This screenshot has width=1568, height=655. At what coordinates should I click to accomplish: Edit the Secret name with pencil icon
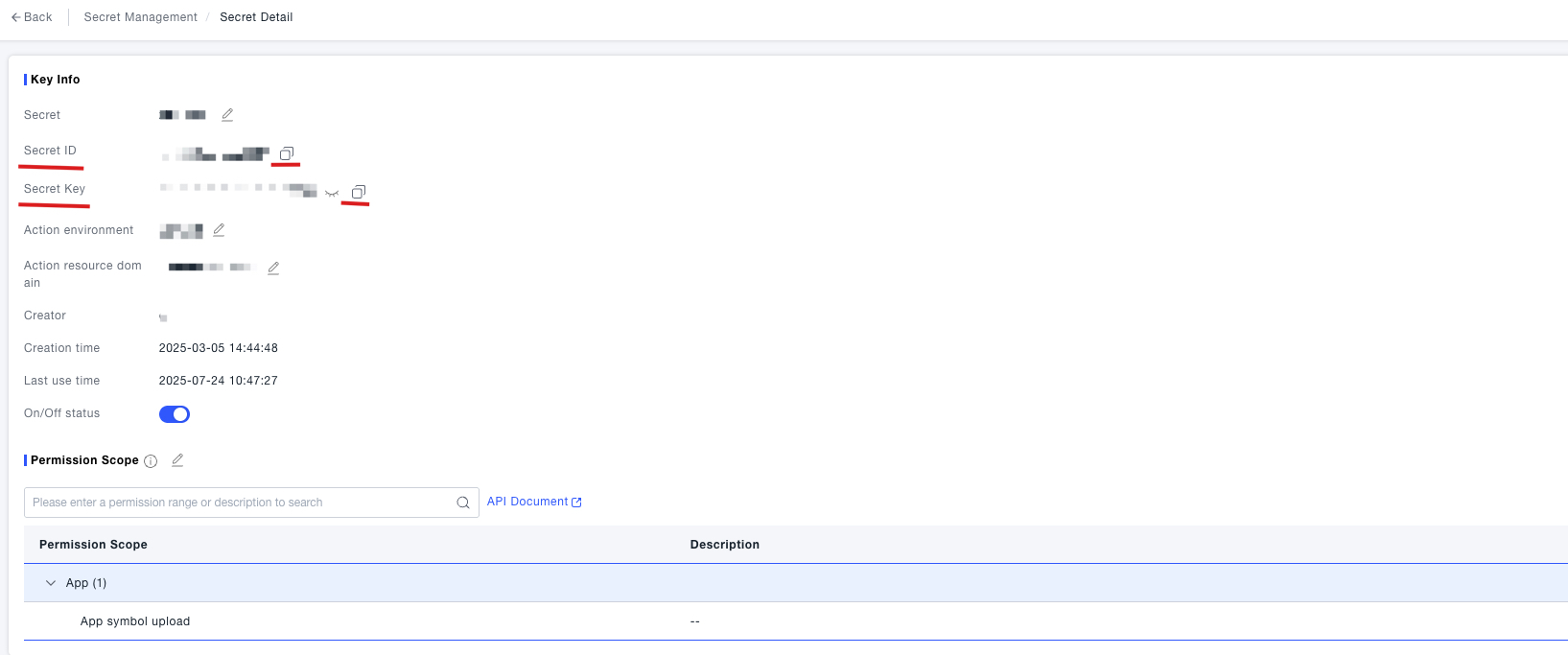click(227, 115)
